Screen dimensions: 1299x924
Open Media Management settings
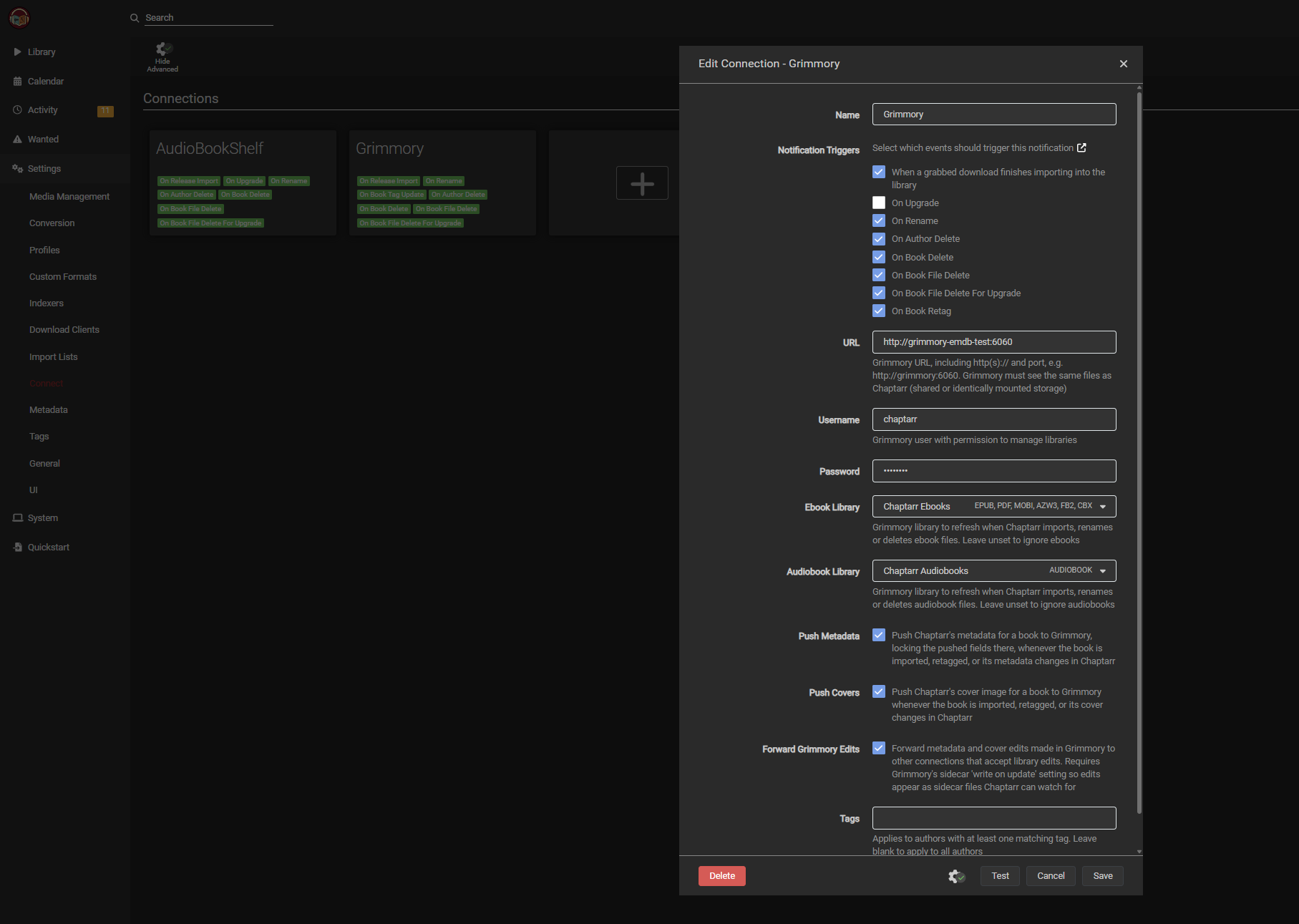[x=69, y=196]
